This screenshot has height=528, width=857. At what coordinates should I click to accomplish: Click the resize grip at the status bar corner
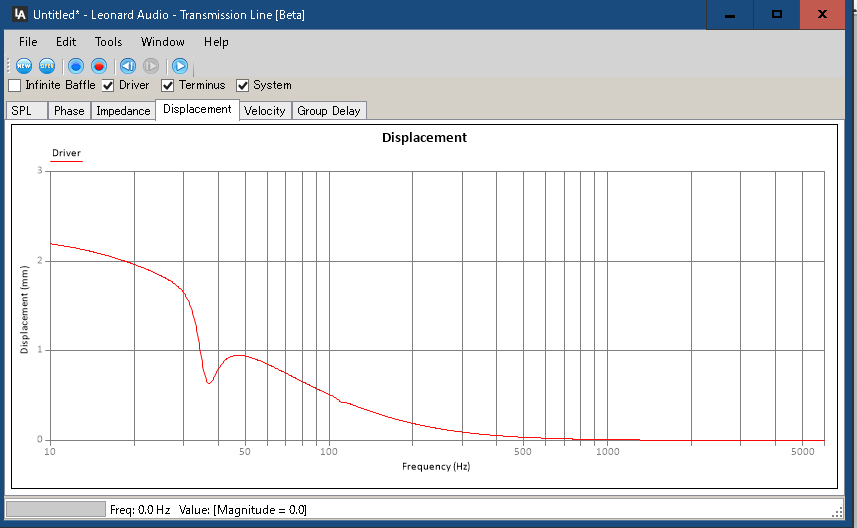tap(837, 512)
